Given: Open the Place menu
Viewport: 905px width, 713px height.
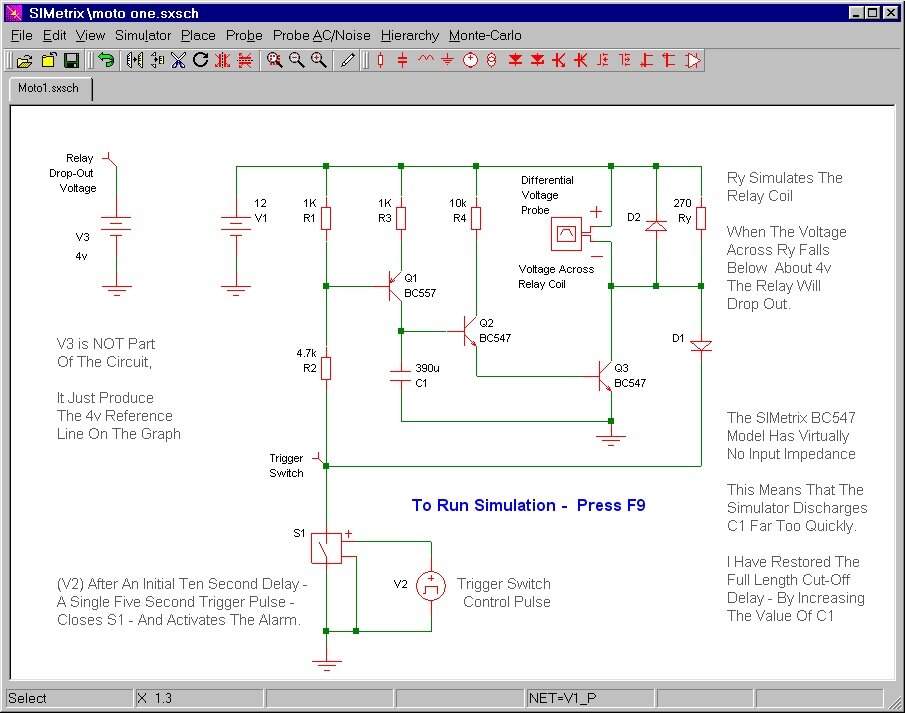Looking at the screenshot, I should [198, 35].
